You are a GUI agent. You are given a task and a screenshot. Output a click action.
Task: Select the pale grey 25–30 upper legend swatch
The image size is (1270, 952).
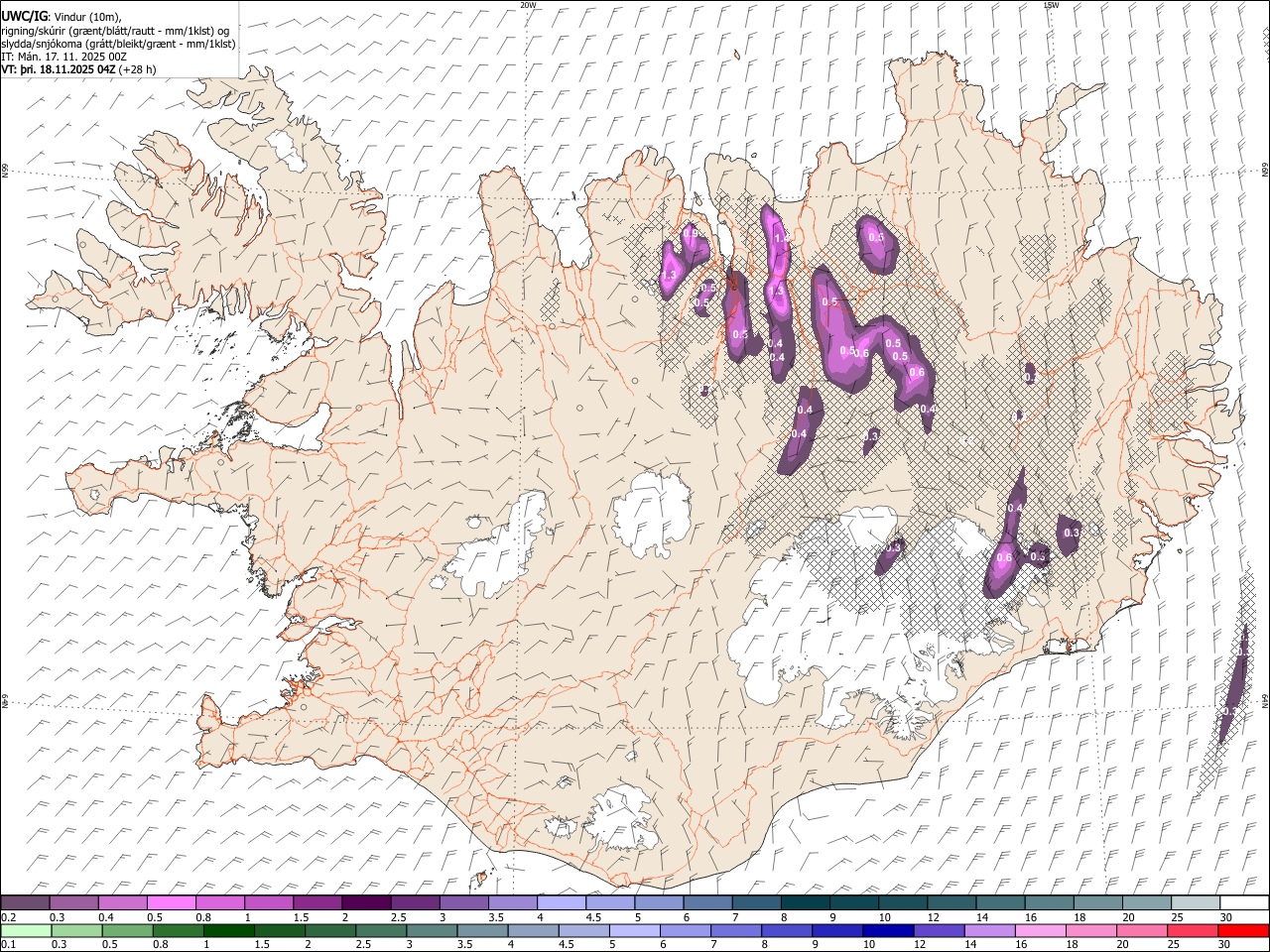[x=1195, y=902]
